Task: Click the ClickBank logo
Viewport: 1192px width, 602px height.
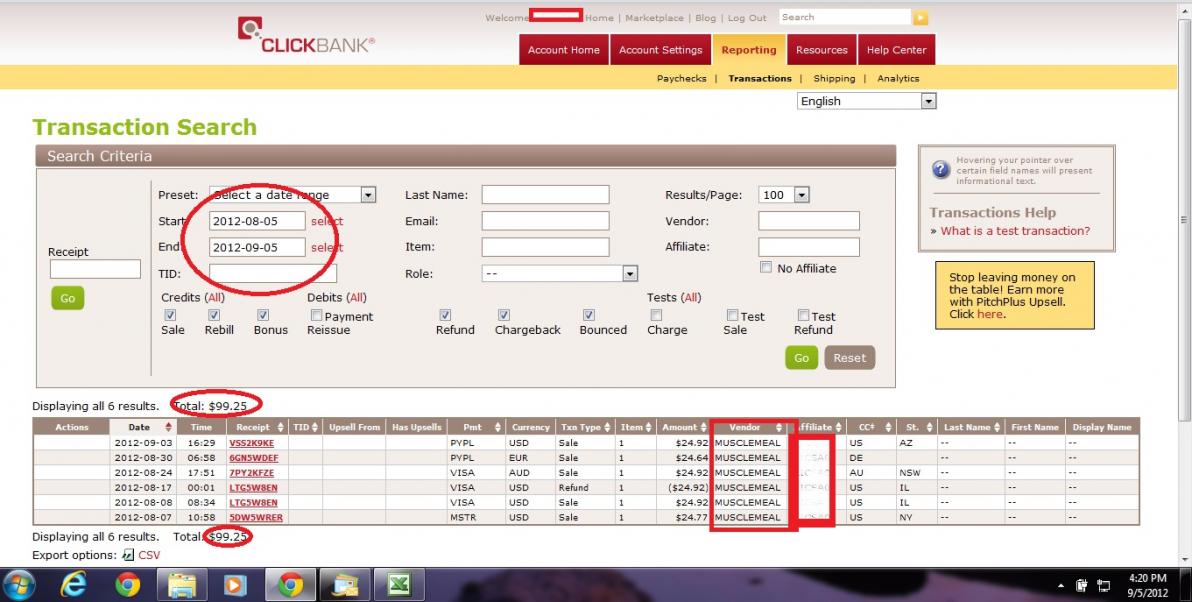Action: (306, 36)
